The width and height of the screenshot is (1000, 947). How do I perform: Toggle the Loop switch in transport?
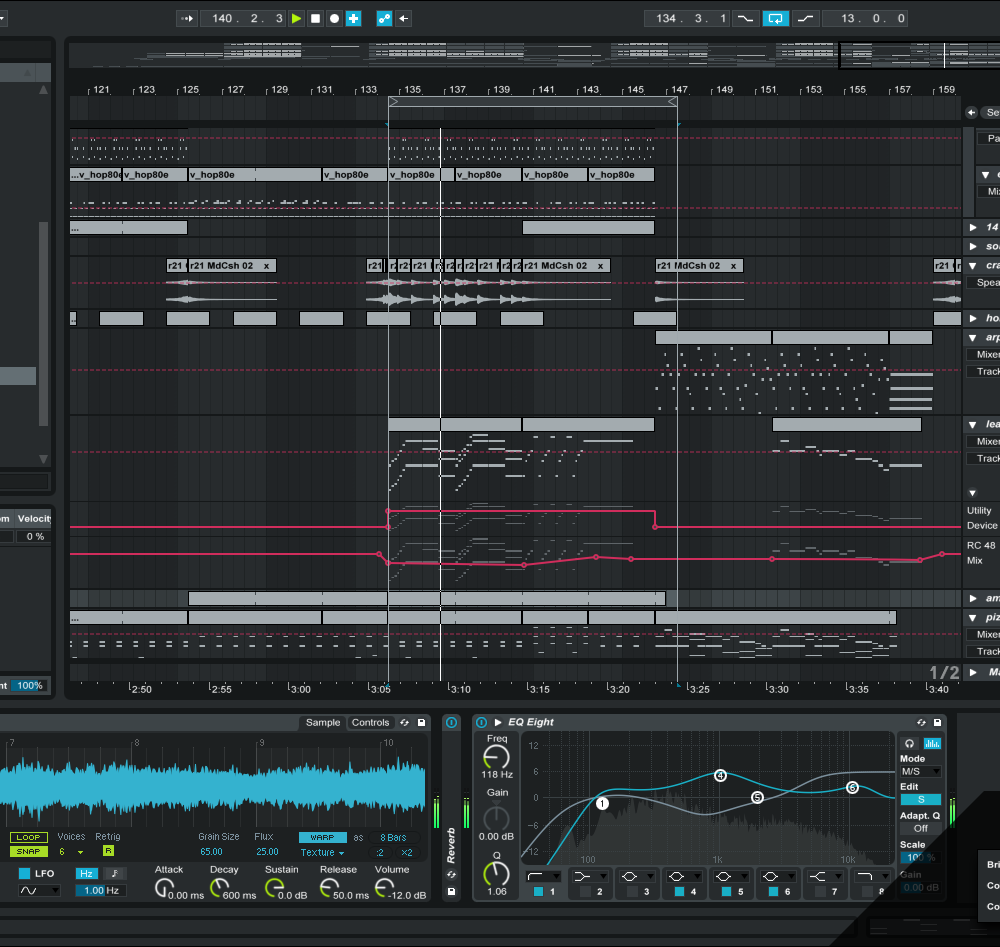pyautogui.click(x=776, y=18)
